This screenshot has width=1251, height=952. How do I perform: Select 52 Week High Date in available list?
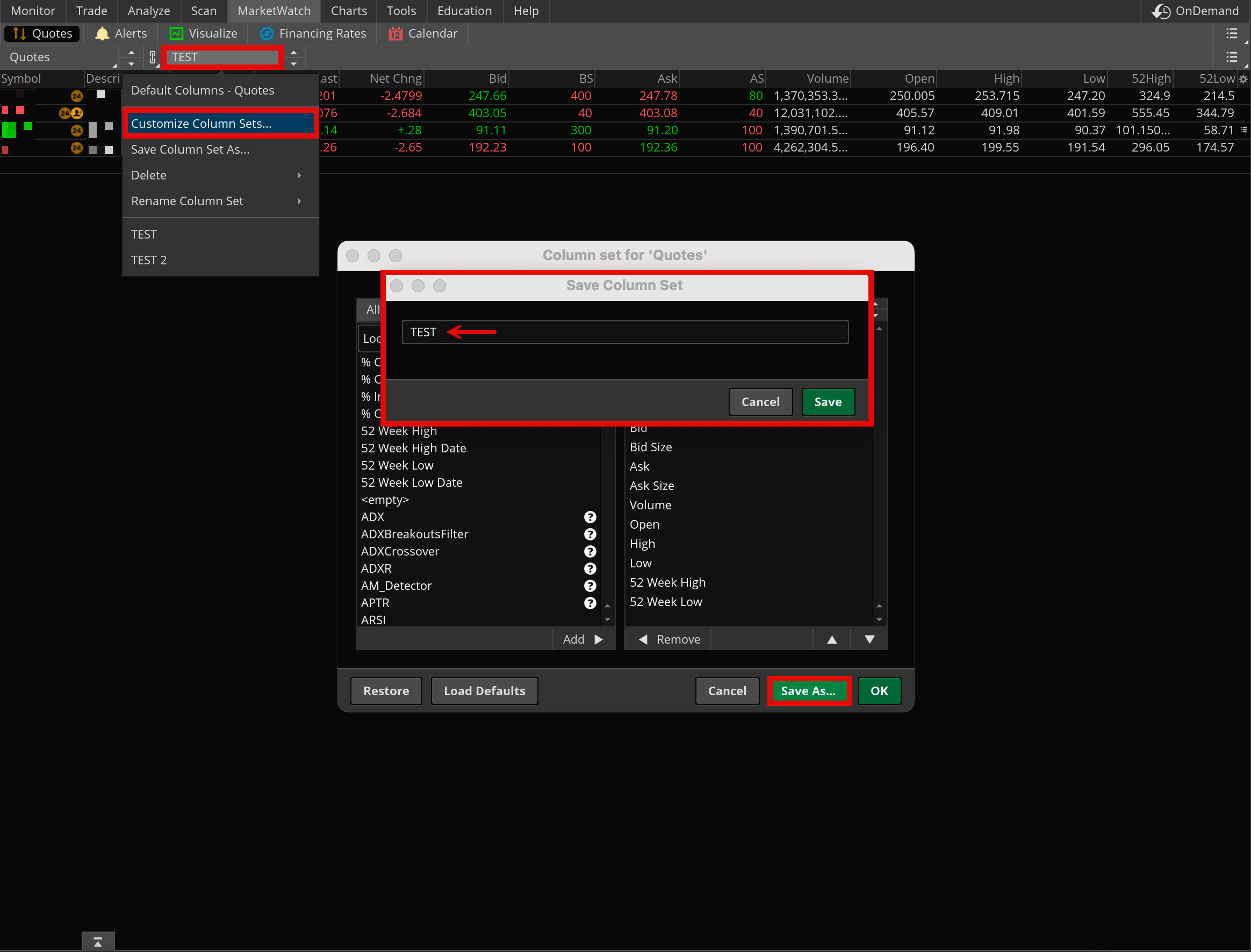479,448
